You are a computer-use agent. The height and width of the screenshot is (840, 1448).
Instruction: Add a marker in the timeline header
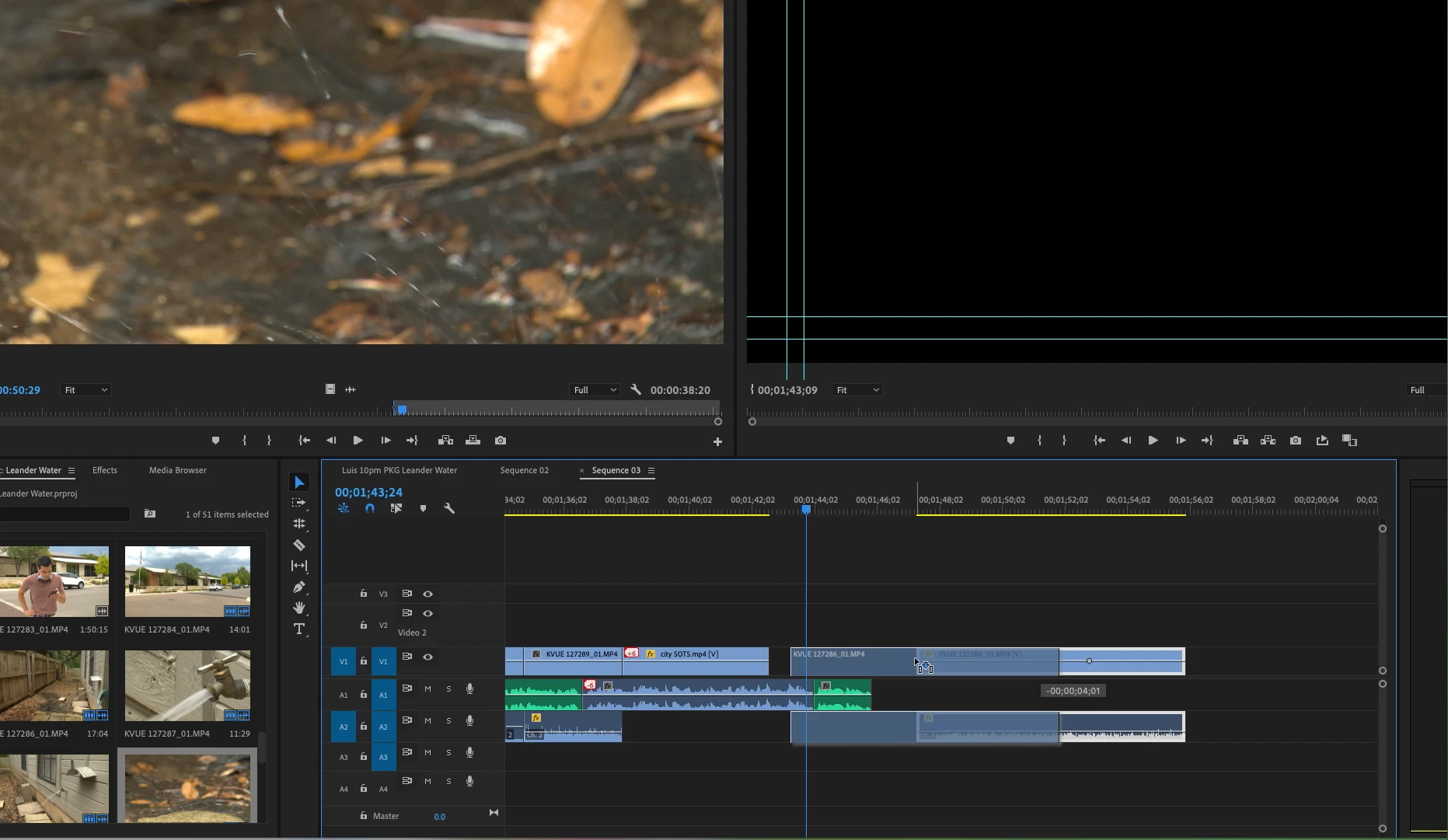[423, 508]
